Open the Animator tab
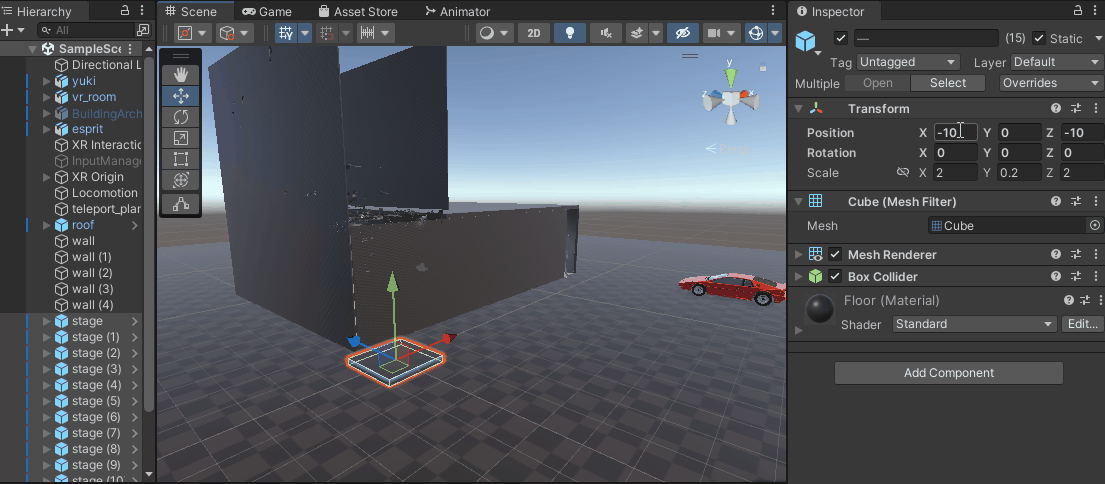The image size is (1105, 484). pyautogui.click(x=458, y=12)
